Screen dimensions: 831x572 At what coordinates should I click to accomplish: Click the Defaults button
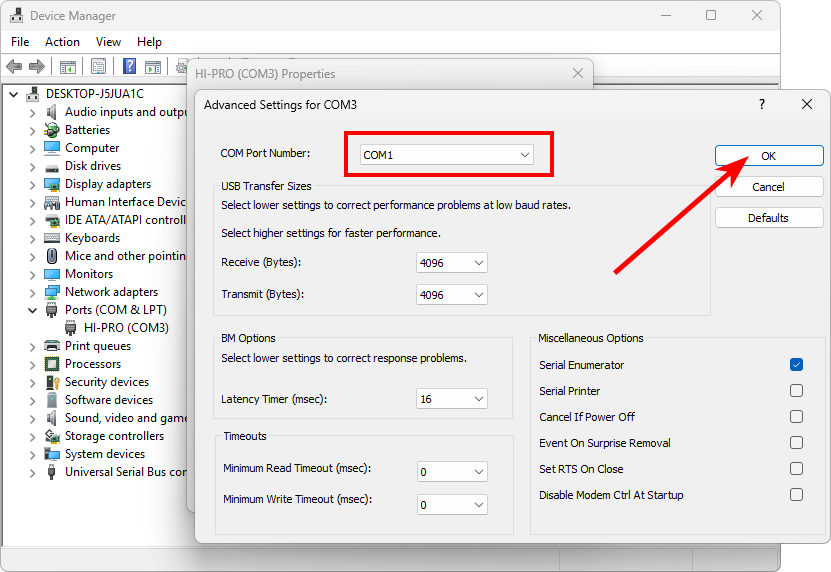[x=768, y=218]
